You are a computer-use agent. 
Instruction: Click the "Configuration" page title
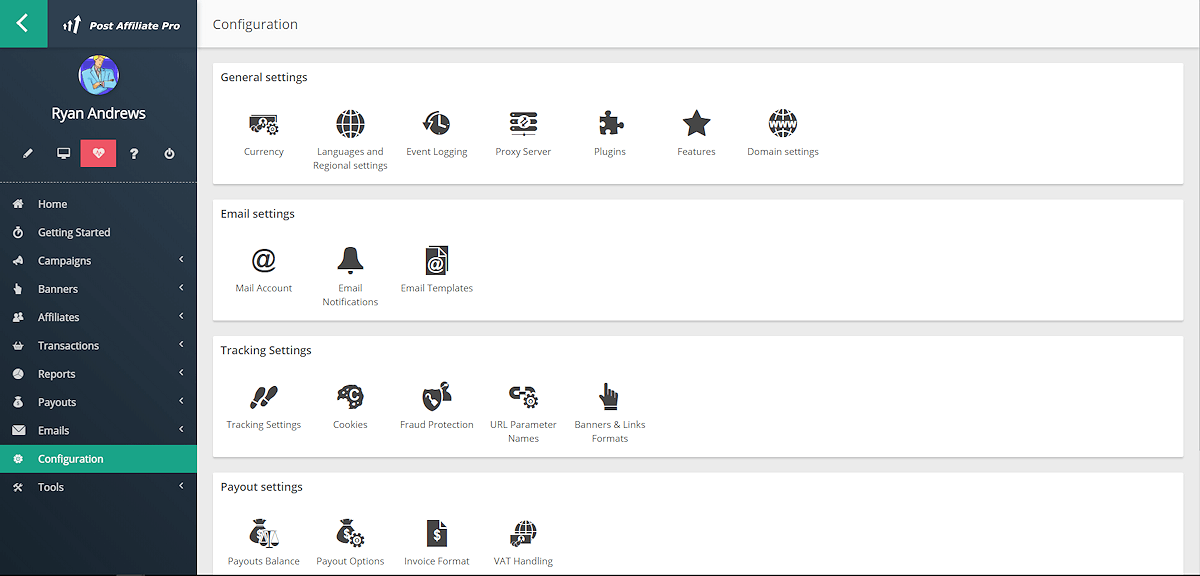[255, 24]
